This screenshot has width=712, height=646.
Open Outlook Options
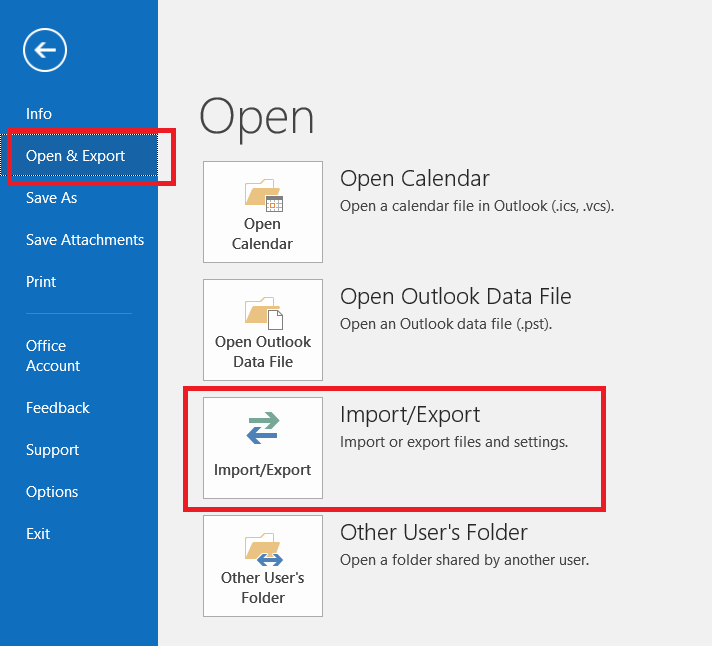[x=52, y=492]
